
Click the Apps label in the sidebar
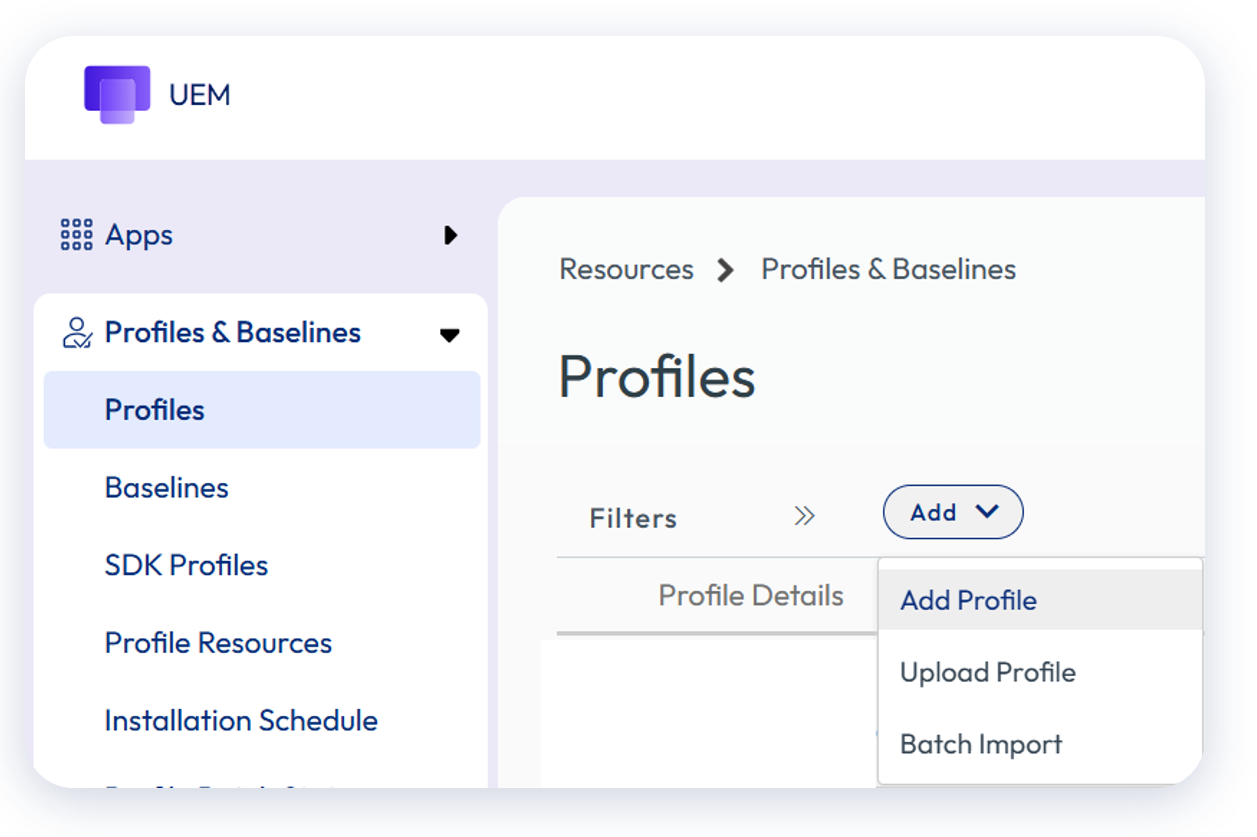139,236
